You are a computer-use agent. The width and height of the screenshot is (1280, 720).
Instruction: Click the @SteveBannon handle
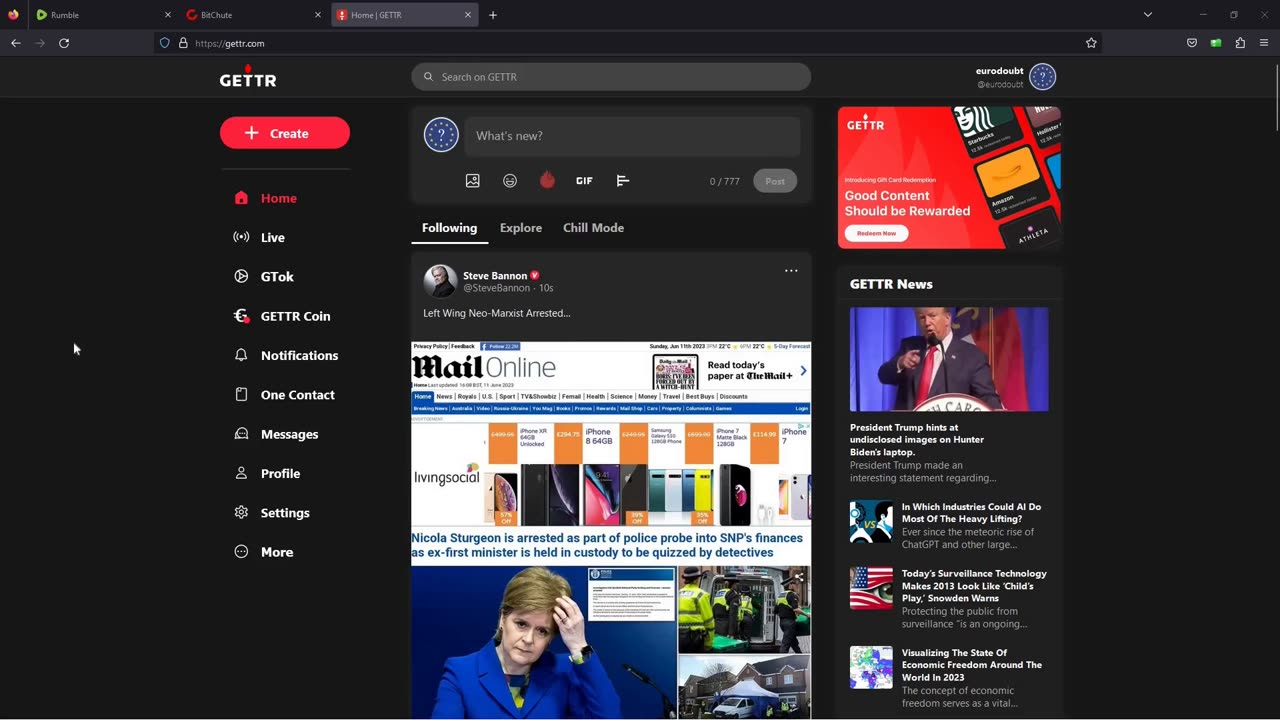click(x=496, y=288)
